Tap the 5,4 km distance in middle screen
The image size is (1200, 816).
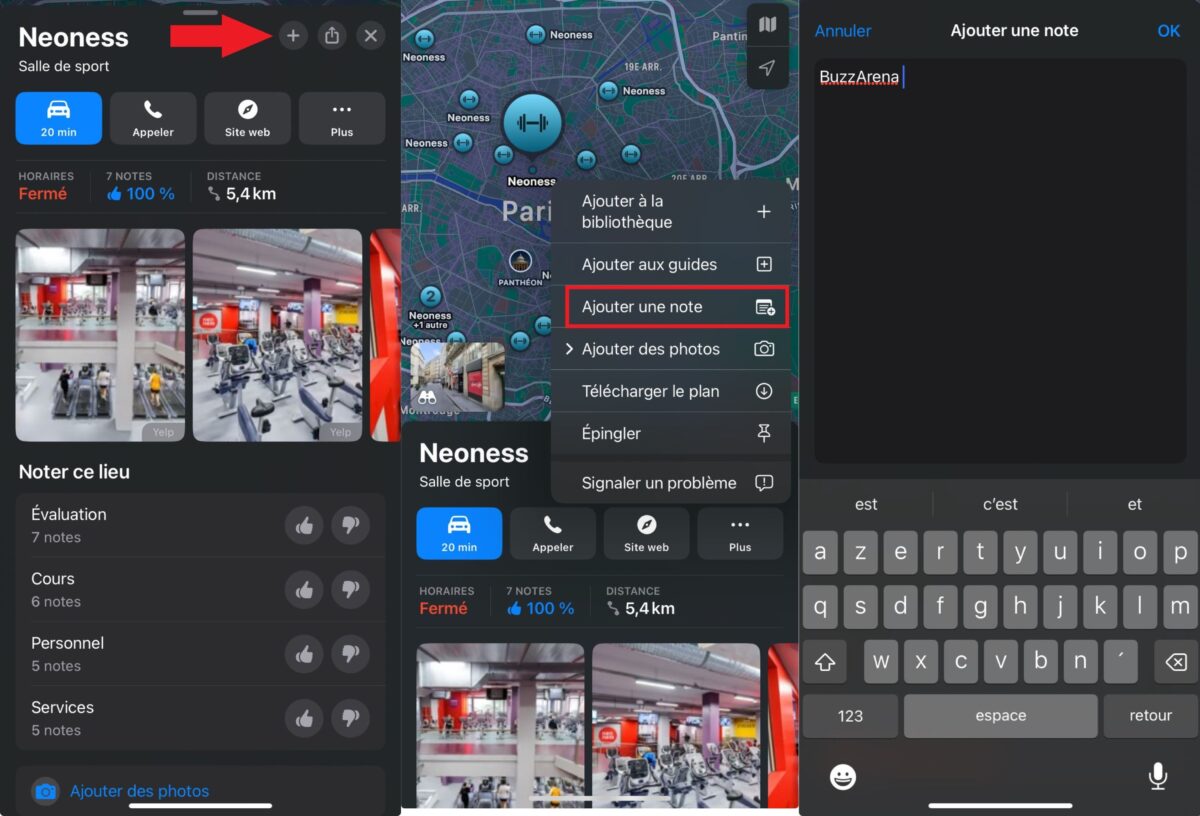pyautogui.click(x=641, y=608)
